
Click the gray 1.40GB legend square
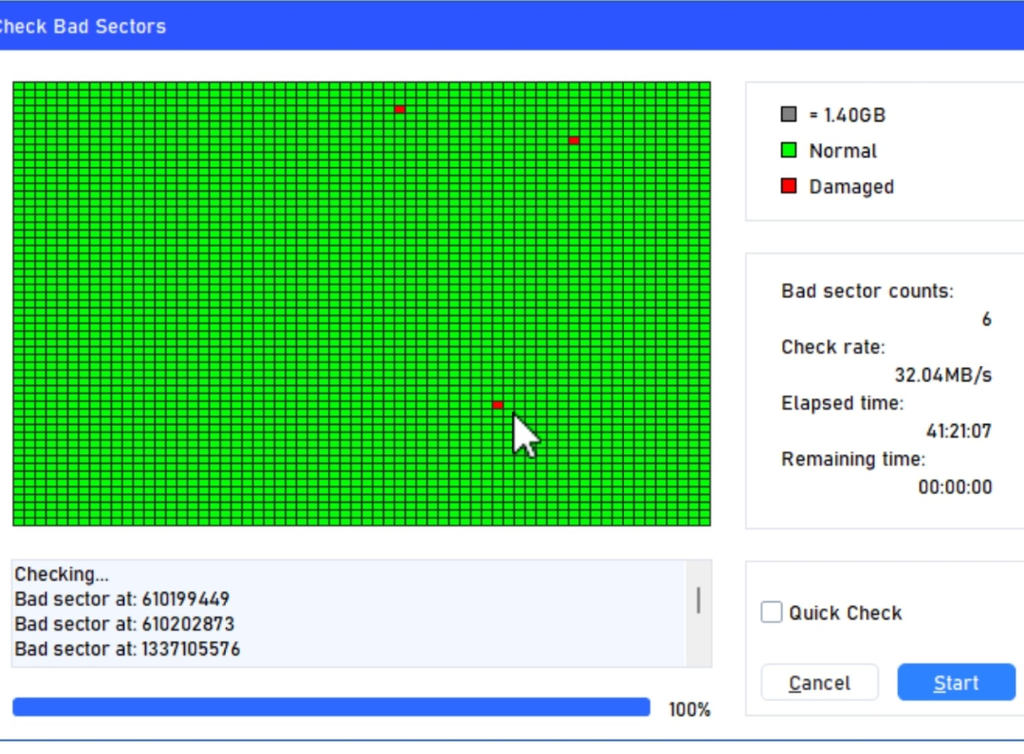tap(788, 115)
